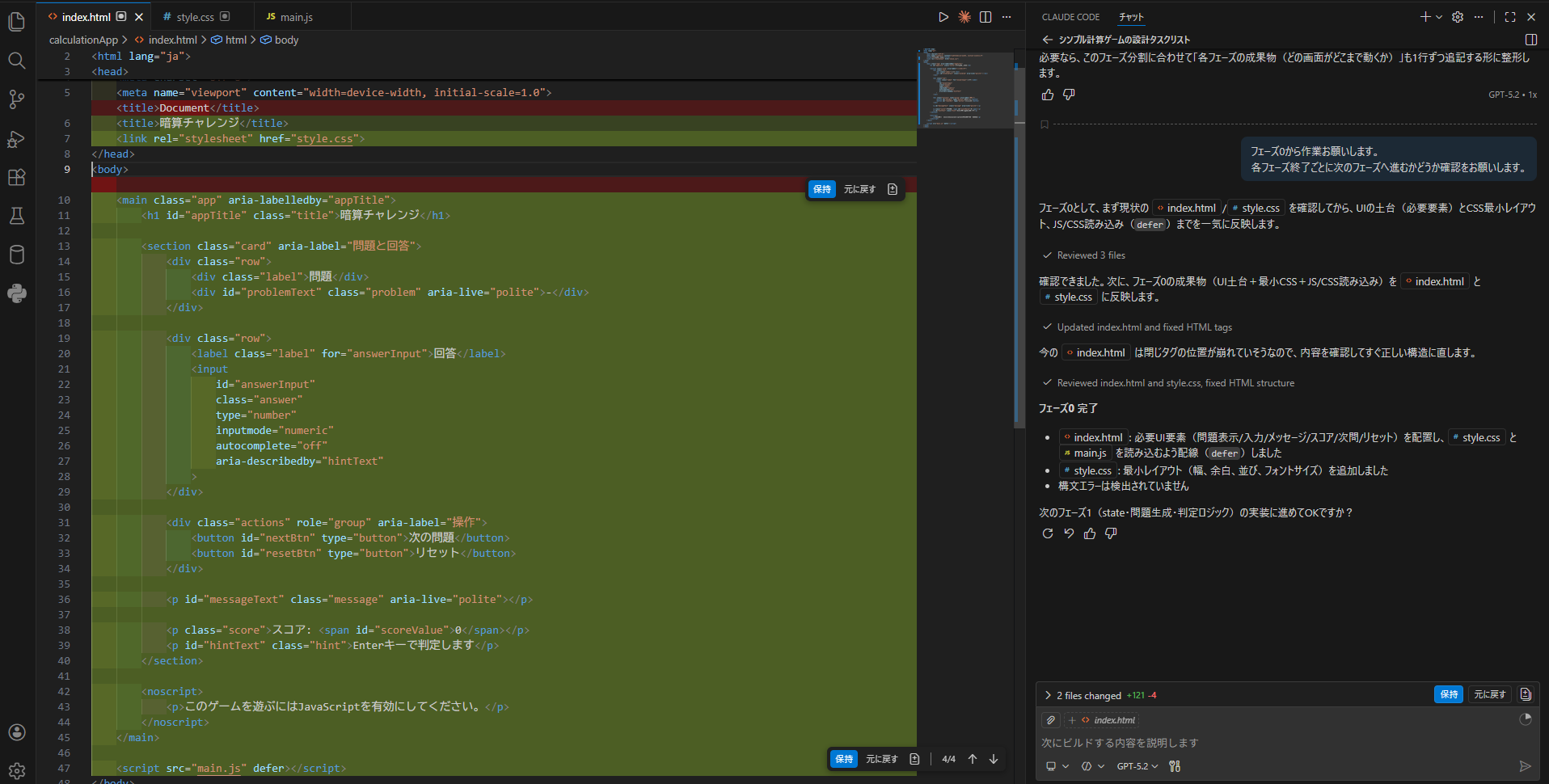Go to next change with down arrow
1549x784 pixels.
pos(994,759)
